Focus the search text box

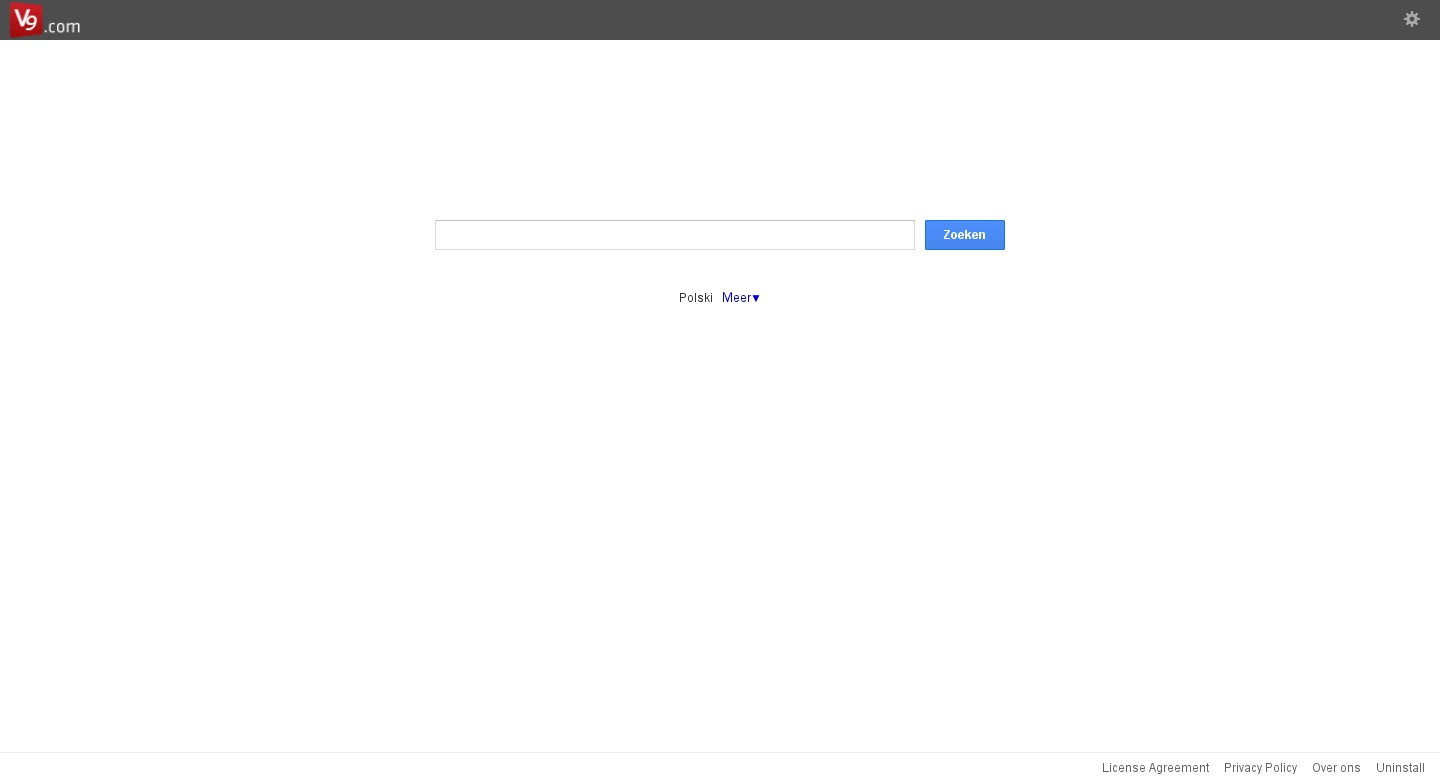point(674,235)
